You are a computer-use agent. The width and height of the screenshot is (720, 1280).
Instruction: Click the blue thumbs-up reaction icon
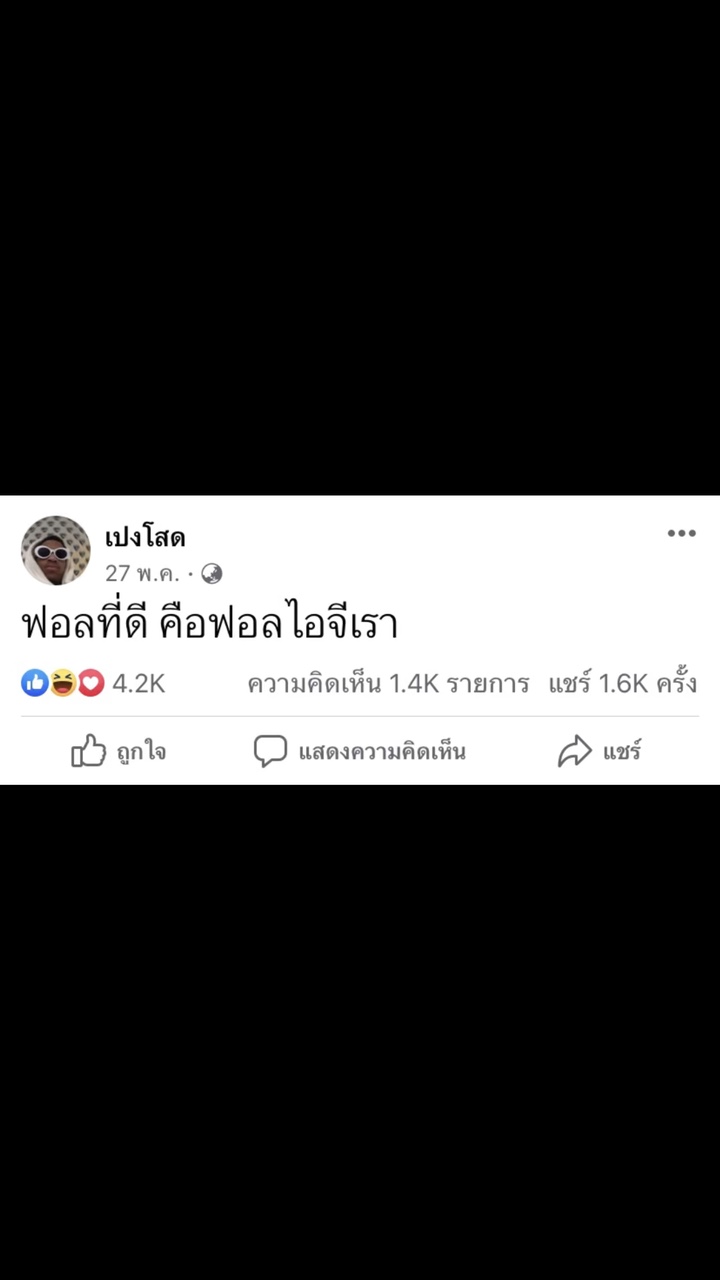[x=35, y=683]
